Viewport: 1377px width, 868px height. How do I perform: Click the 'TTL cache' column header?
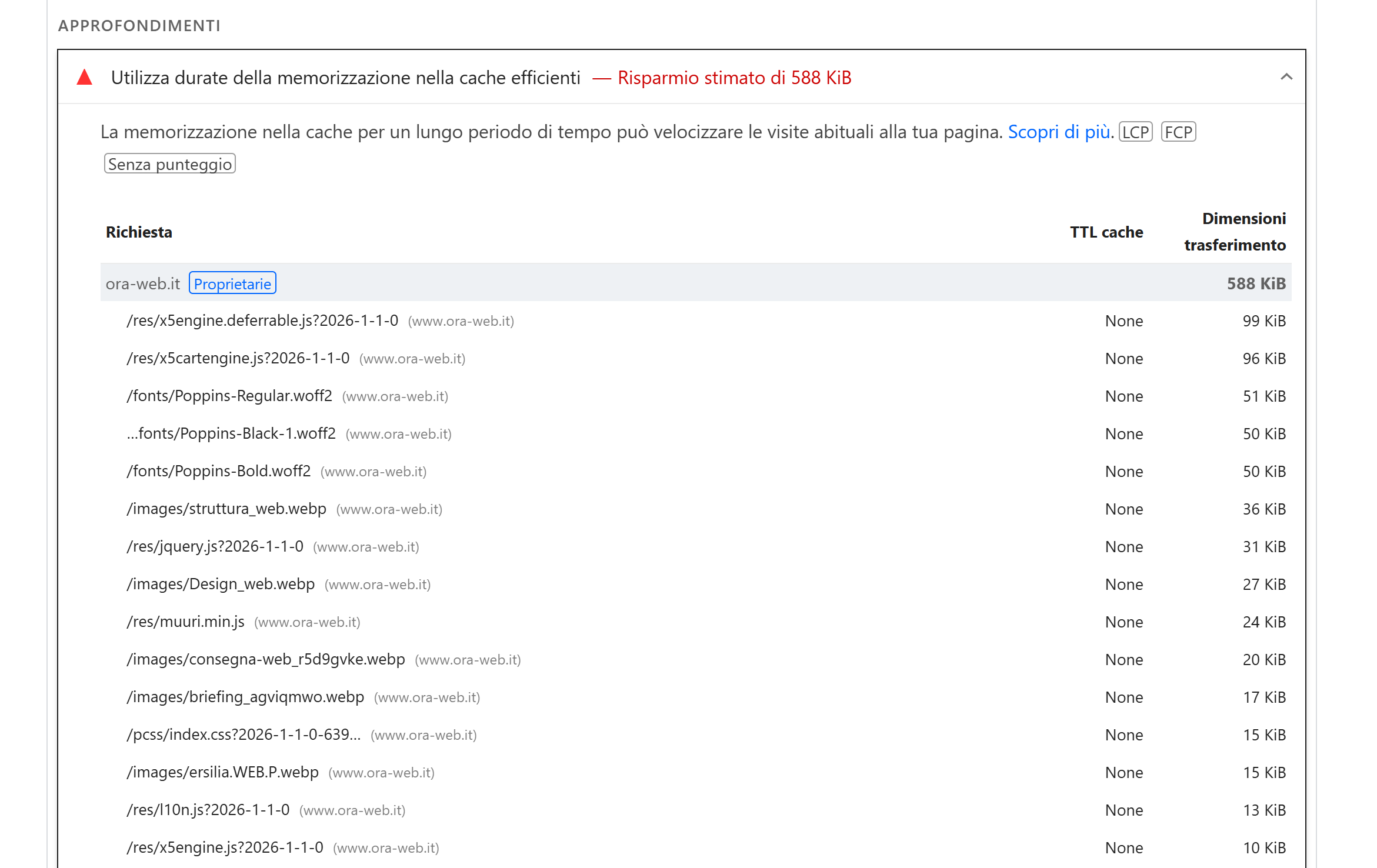(x=1106, y=232)
